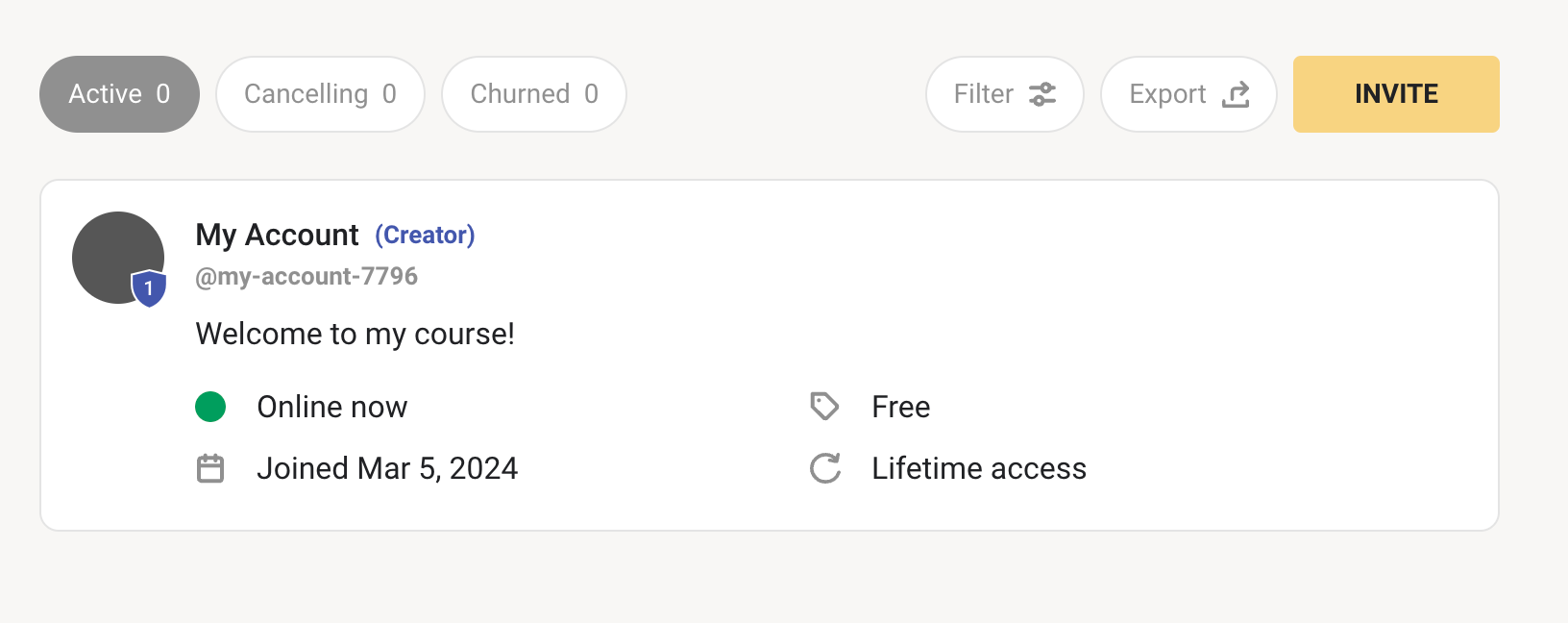Open the My Account member name
This screenshot has width=1568, height=623.
coord(277,235)
